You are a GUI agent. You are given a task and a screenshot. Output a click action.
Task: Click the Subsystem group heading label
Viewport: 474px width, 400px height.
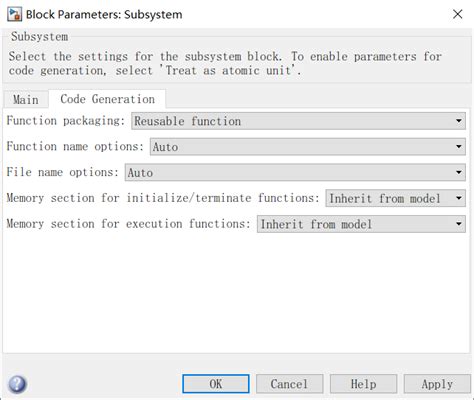click(39, 36)
